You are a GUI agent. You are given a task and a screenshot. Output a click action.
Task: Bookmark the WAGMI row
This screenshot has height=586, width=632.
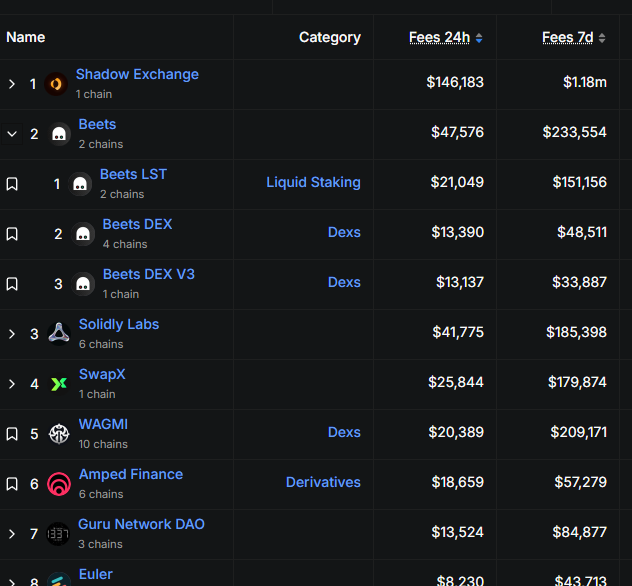tap(12, 434)
